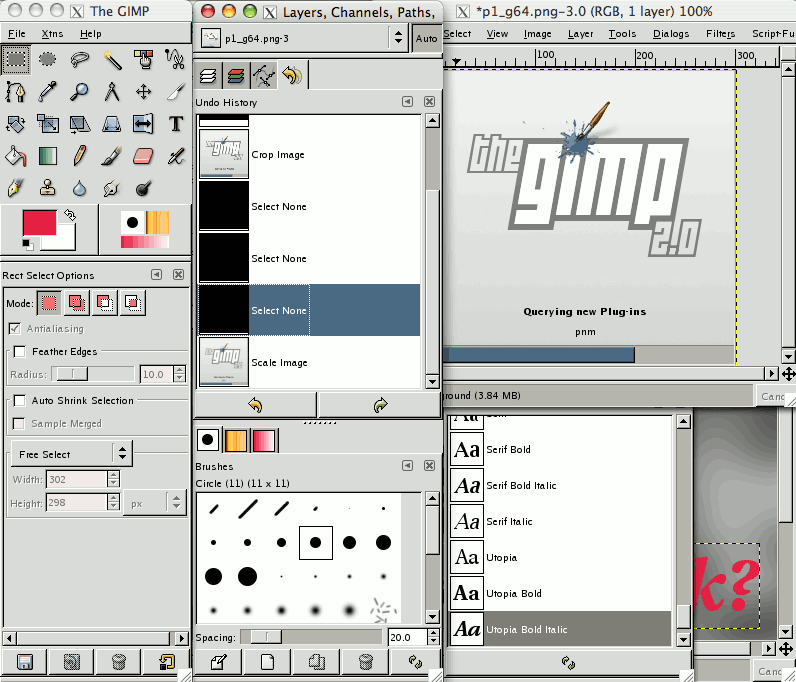This screenshot has width=796, height=682.
Task: Open the Xtns menu
Action: coord(52,34)
